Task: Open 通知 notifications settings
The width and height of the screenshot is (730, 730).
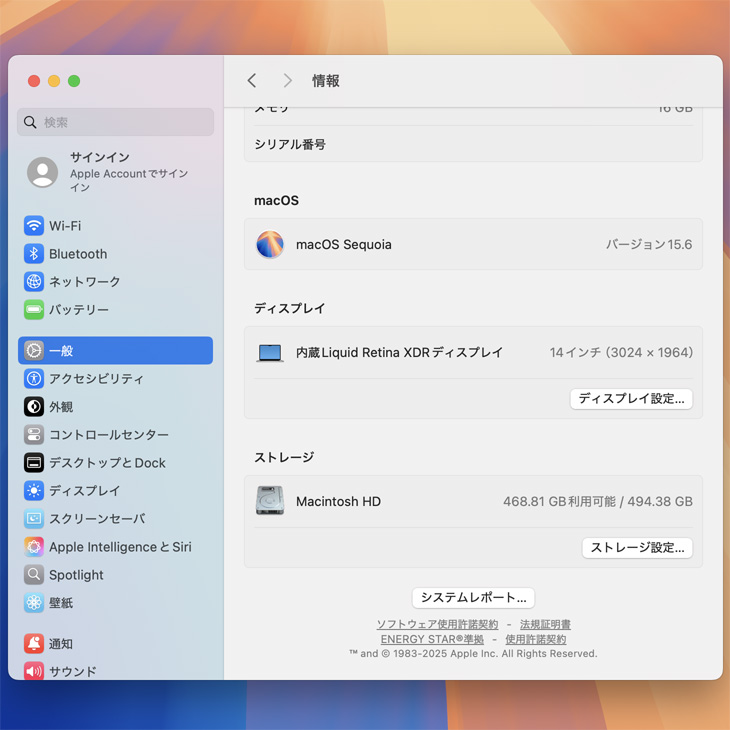Action: [x=61, y=644]
